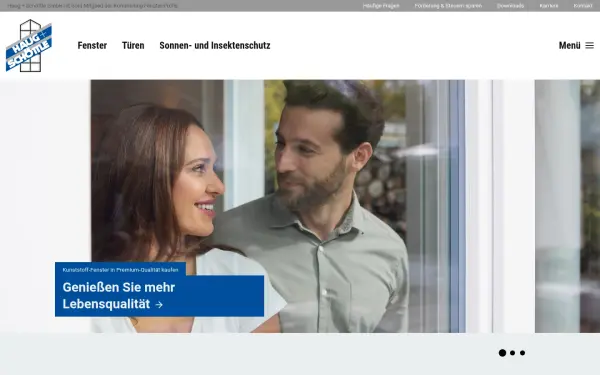Select the third slider dot

522,353
